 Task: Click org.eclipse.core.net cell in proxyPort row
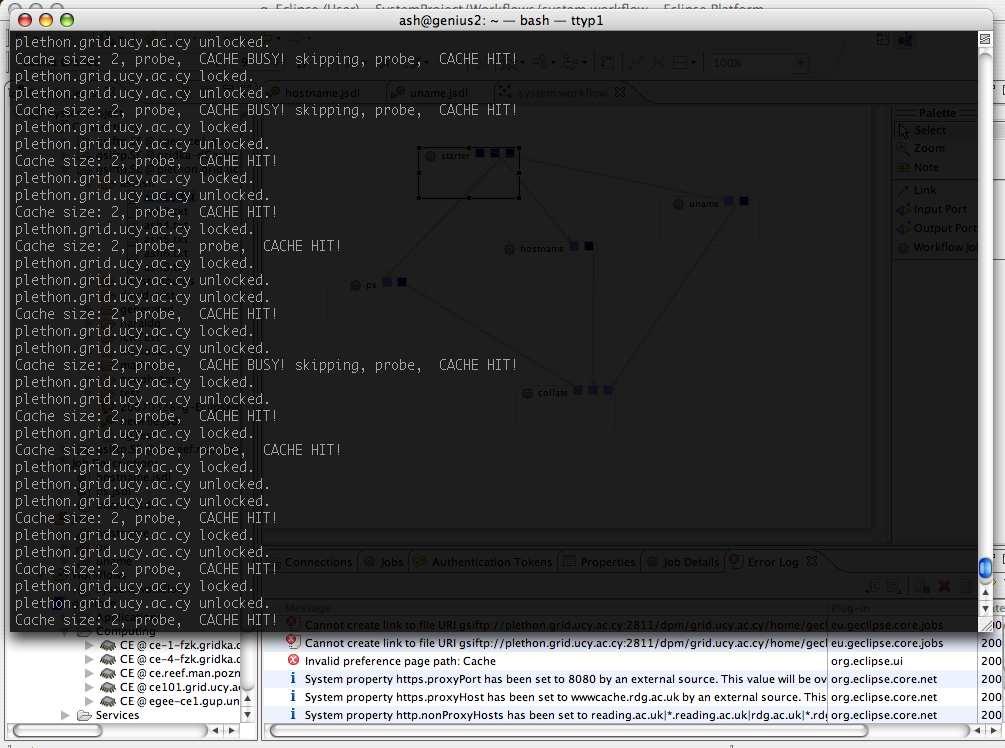coord(884,679)
